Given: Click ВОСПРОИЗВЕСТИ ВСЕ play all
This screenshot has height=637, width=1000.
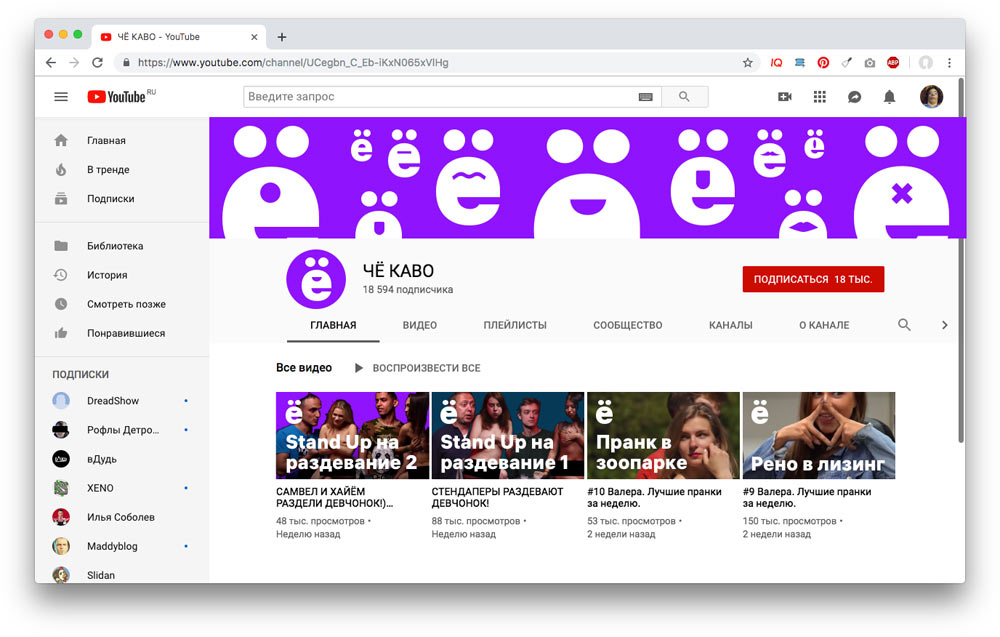Looking at the screenshot, I should coord(418,368).
